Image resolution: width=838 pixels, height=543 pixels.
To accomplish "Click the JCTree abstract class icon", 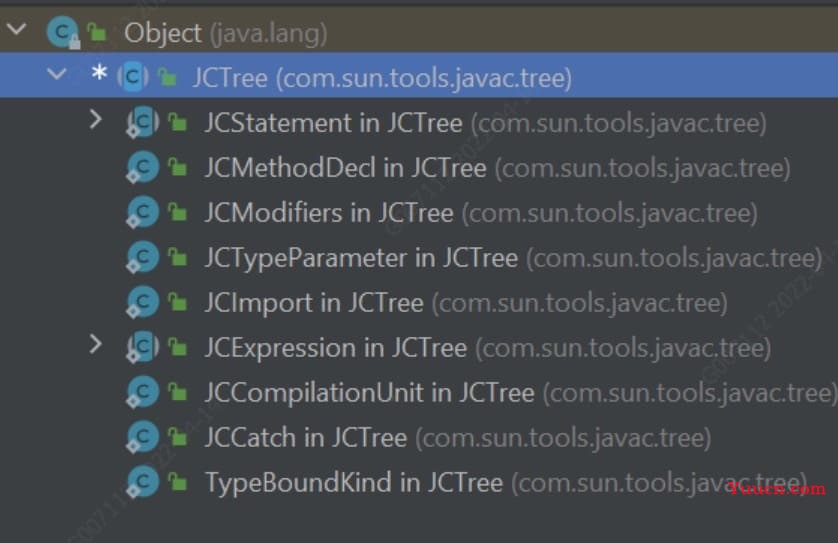I will coord(133,77).
